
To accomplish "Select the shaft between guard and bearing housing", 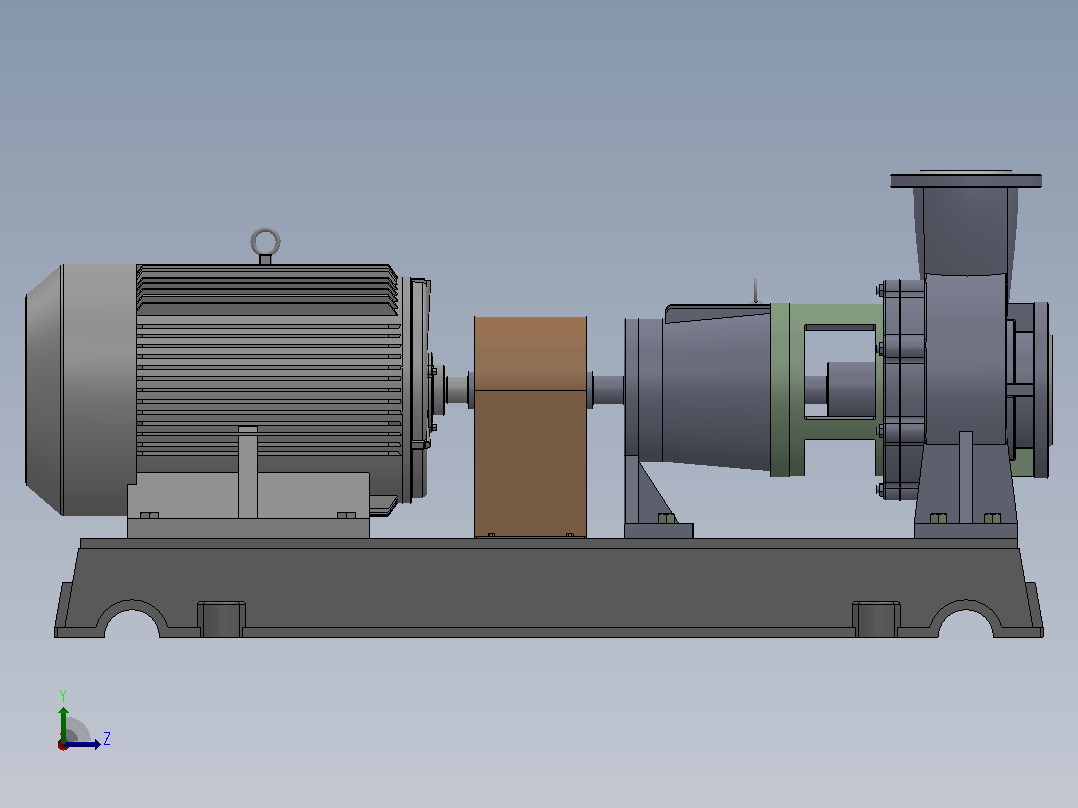I will coord(608,390).
